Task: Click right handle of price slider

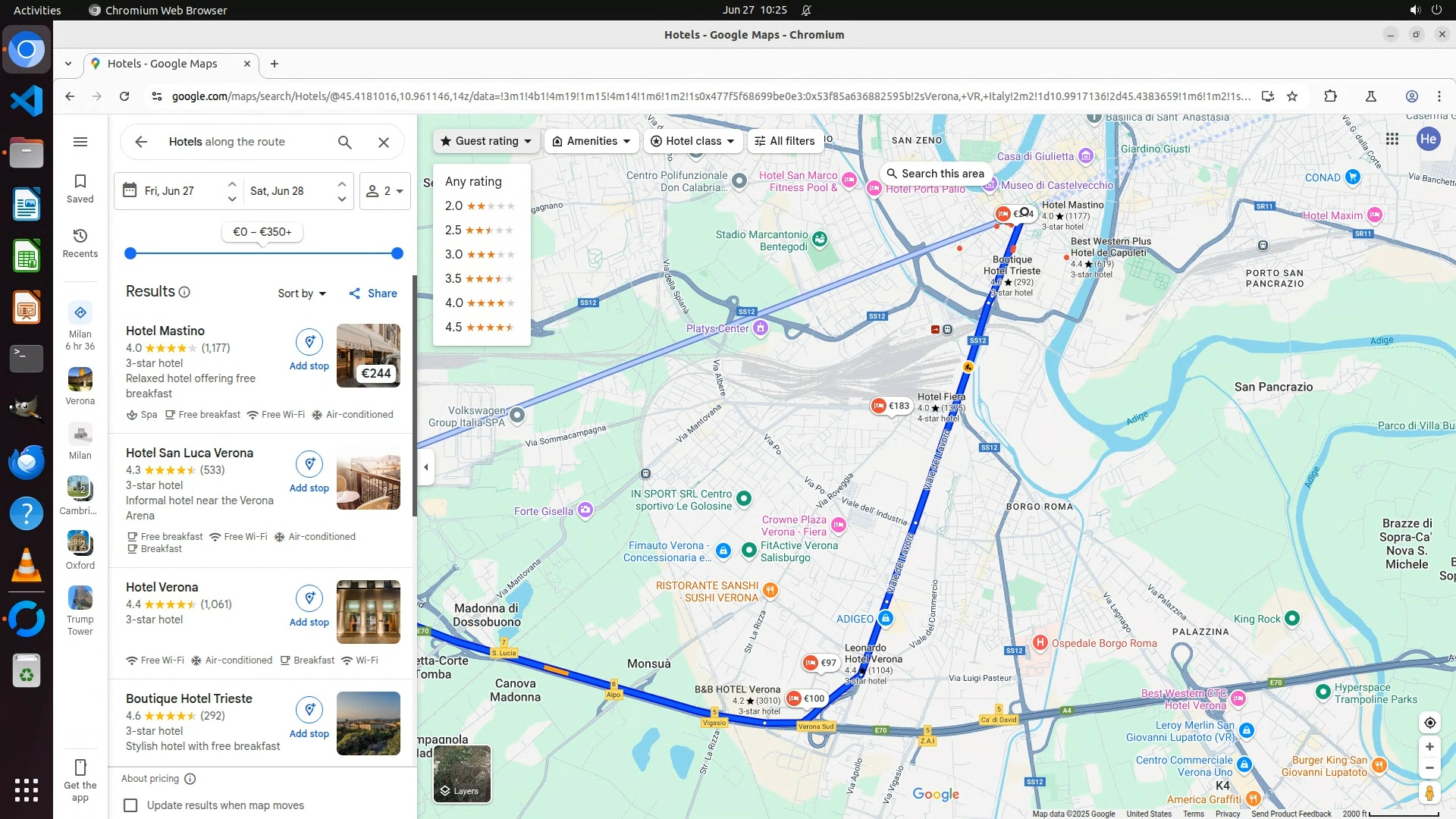Action: [397, 253]
